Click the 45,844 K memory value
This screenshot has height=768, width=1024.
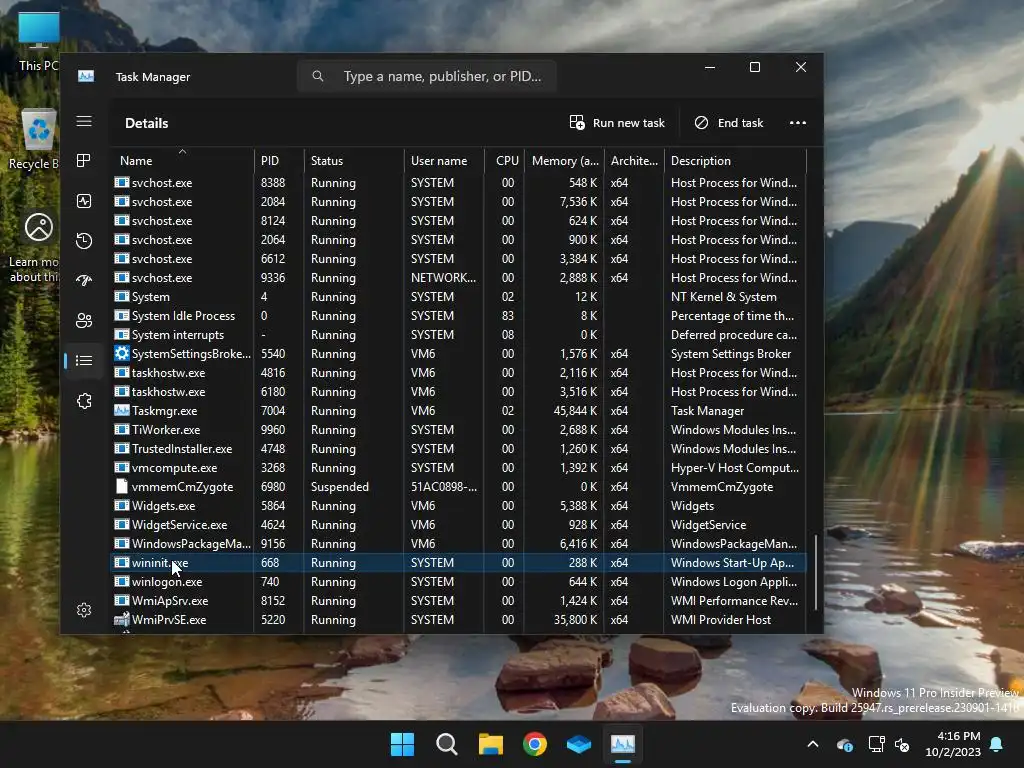[x=575, y=411]
